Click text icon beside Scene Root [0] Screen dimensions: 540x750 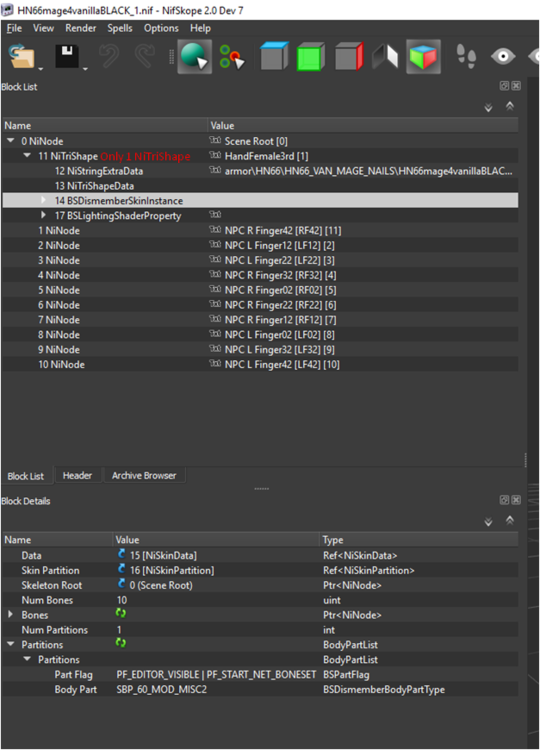click(x=215, y=140)
